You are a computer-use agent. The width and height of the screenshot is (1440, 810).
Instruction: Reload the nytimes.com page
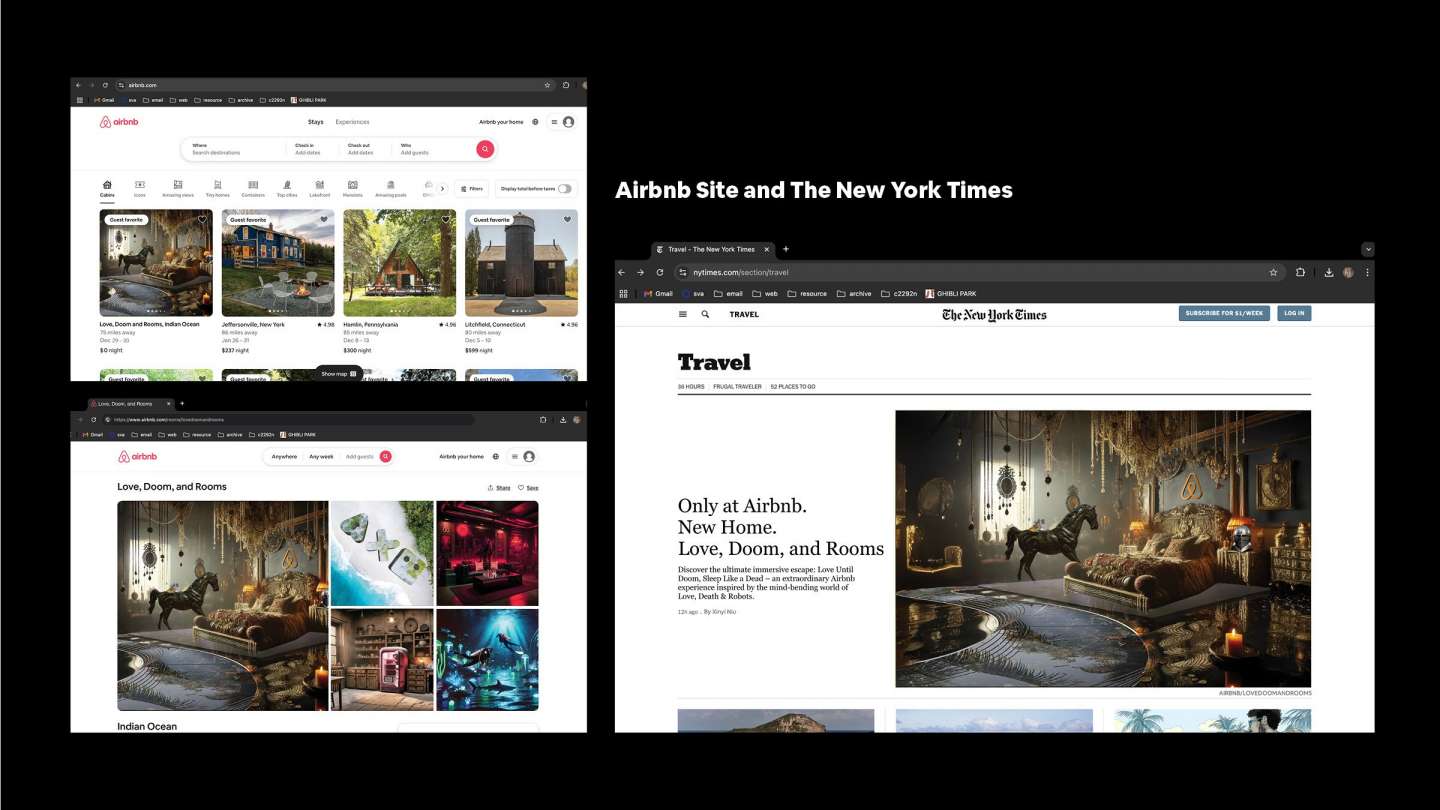659,272
